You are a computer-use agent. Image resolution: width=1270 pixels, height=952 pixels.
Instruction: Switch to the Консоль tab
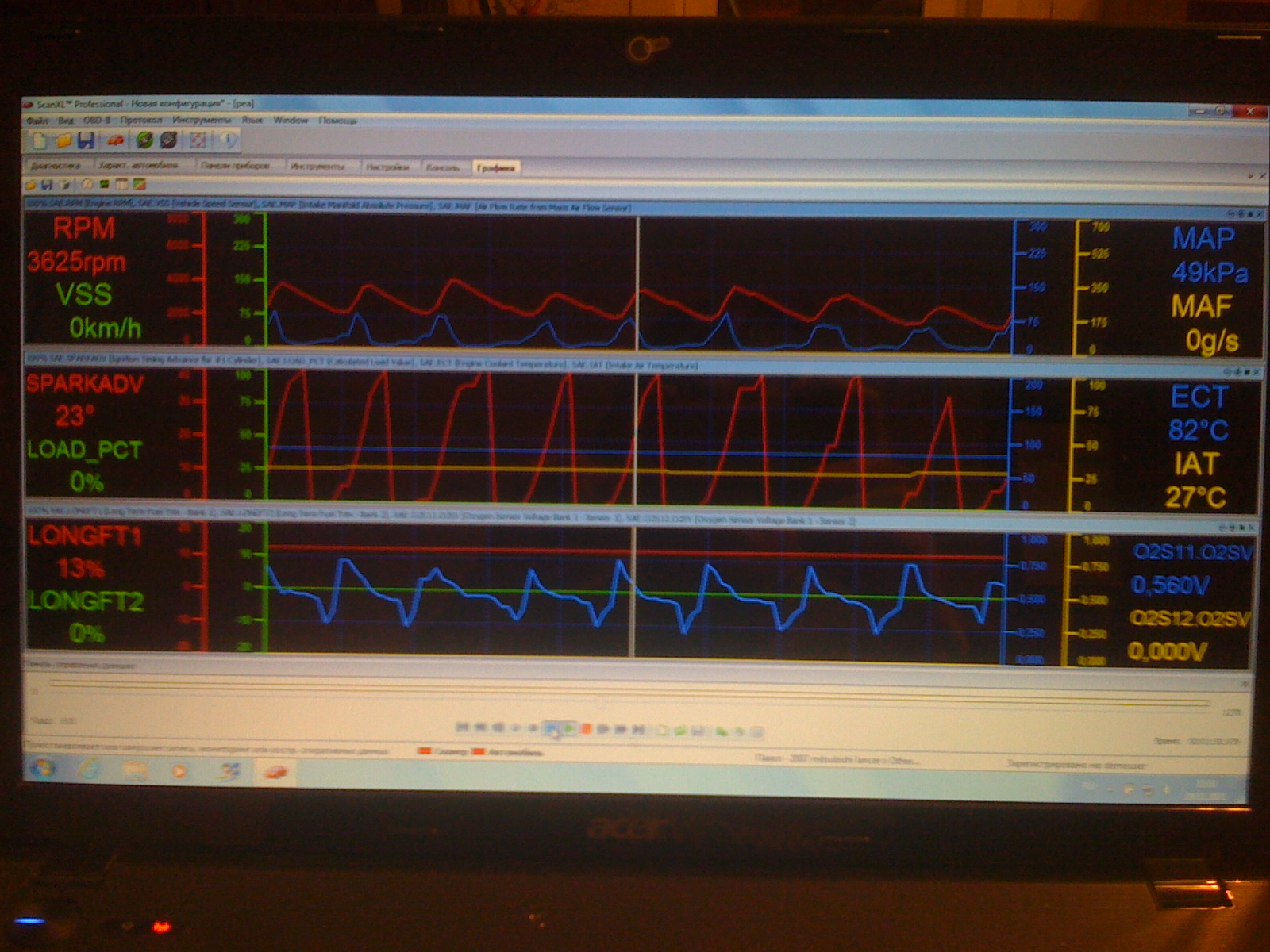coord(442,167)
